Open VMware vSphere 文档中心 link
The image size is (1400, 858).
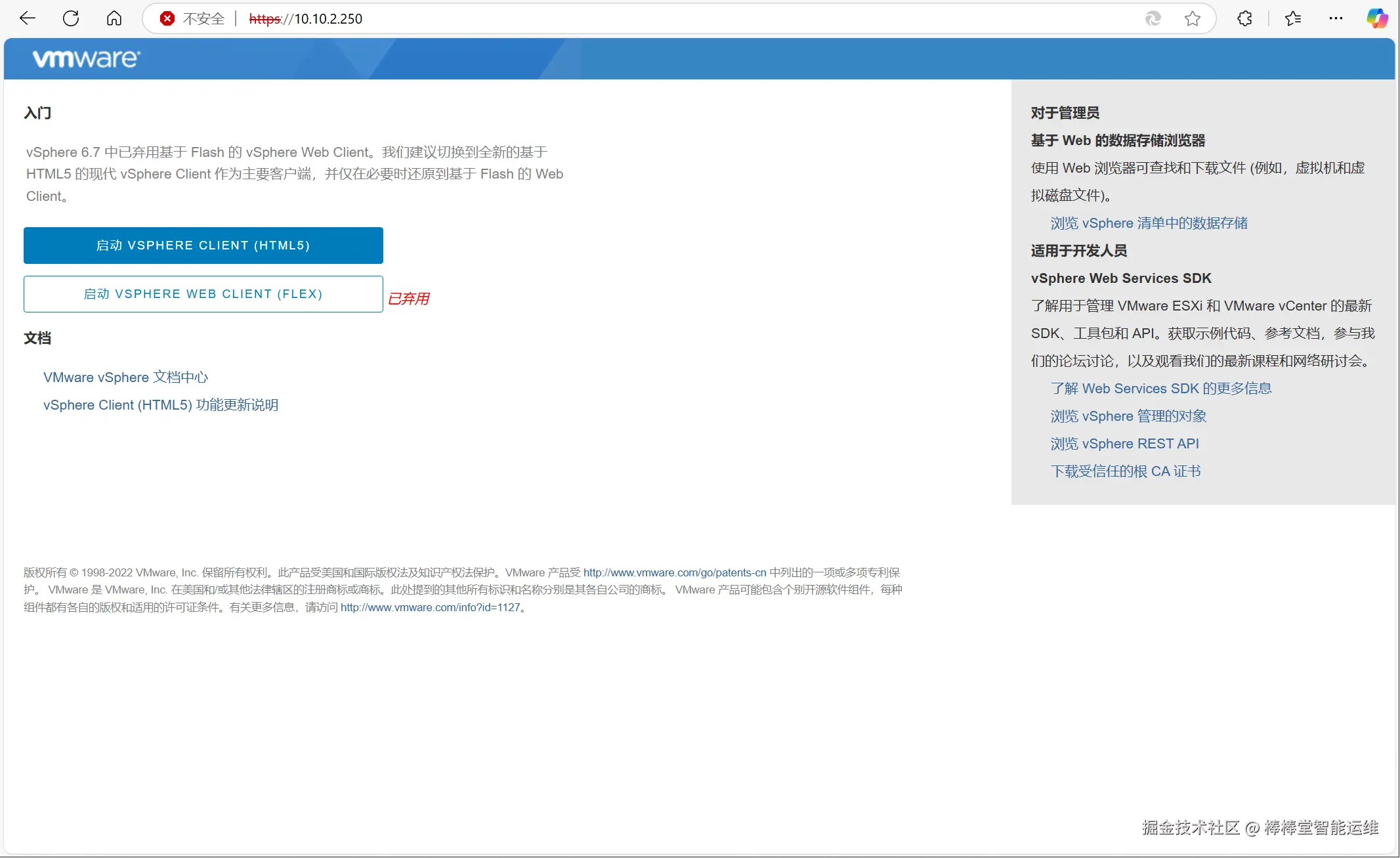tap(125, 377)
